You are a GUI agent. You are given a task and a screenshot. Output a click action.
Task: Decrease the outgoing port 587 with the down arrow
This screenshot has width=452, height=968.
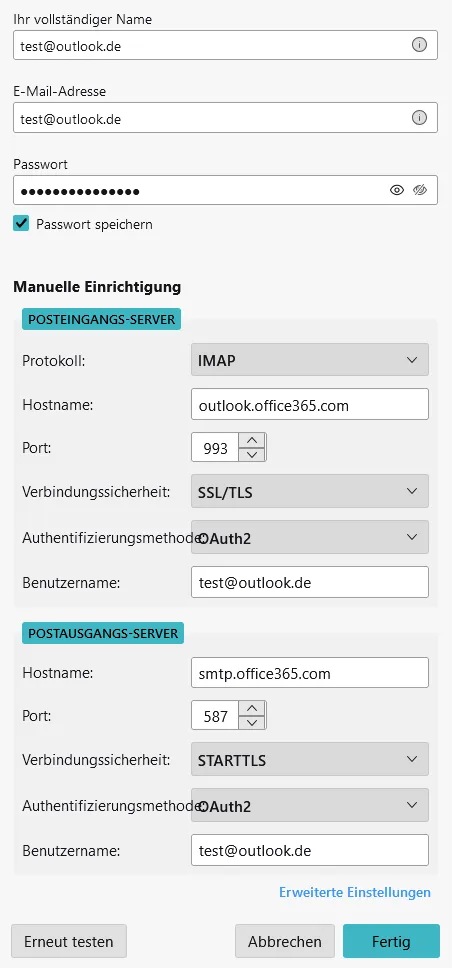pyautogui.click(x=251, y=723)
